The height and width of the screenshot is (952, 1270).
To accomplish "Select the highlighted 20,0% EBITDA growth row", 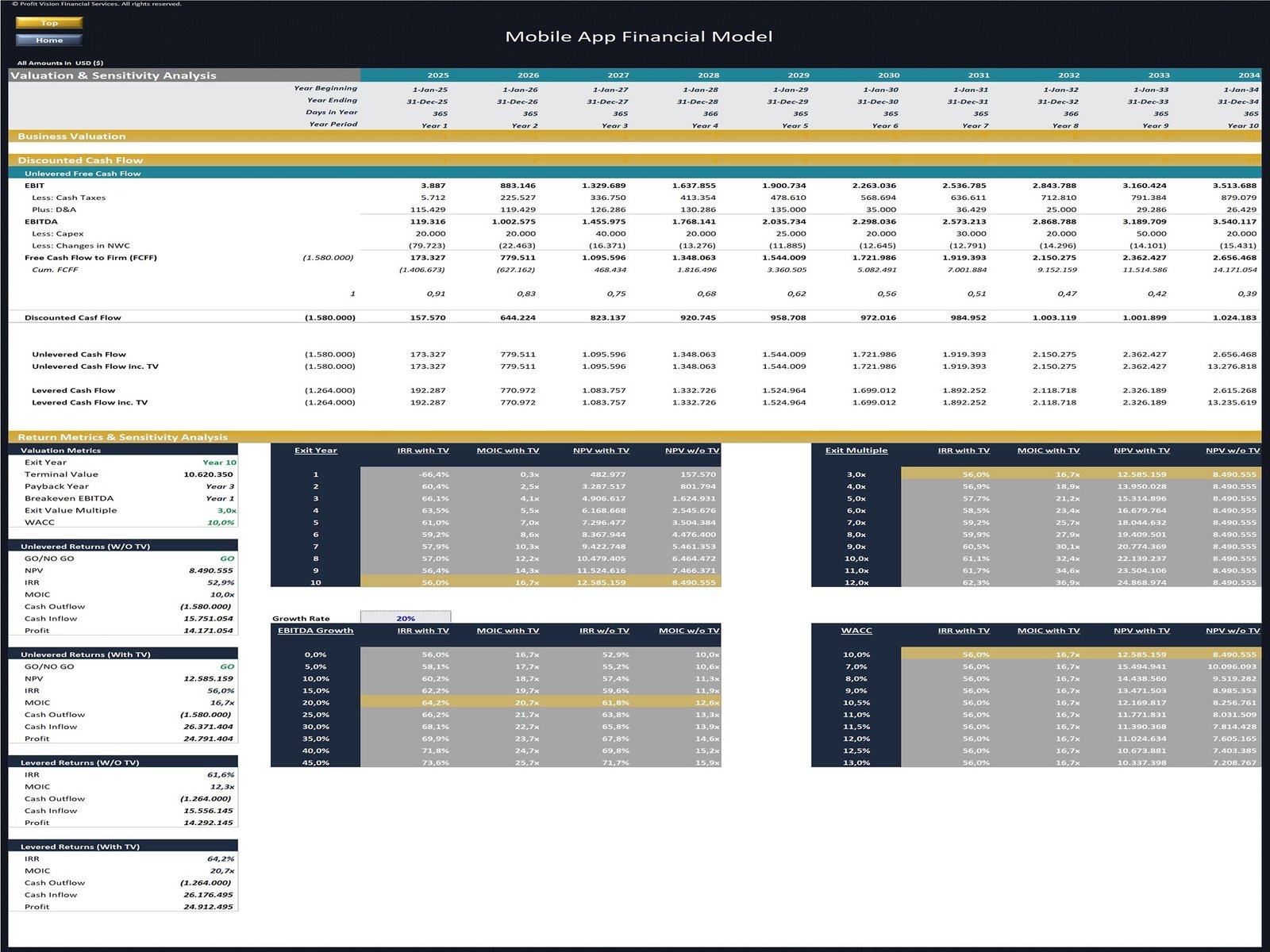I will (316, 703).
